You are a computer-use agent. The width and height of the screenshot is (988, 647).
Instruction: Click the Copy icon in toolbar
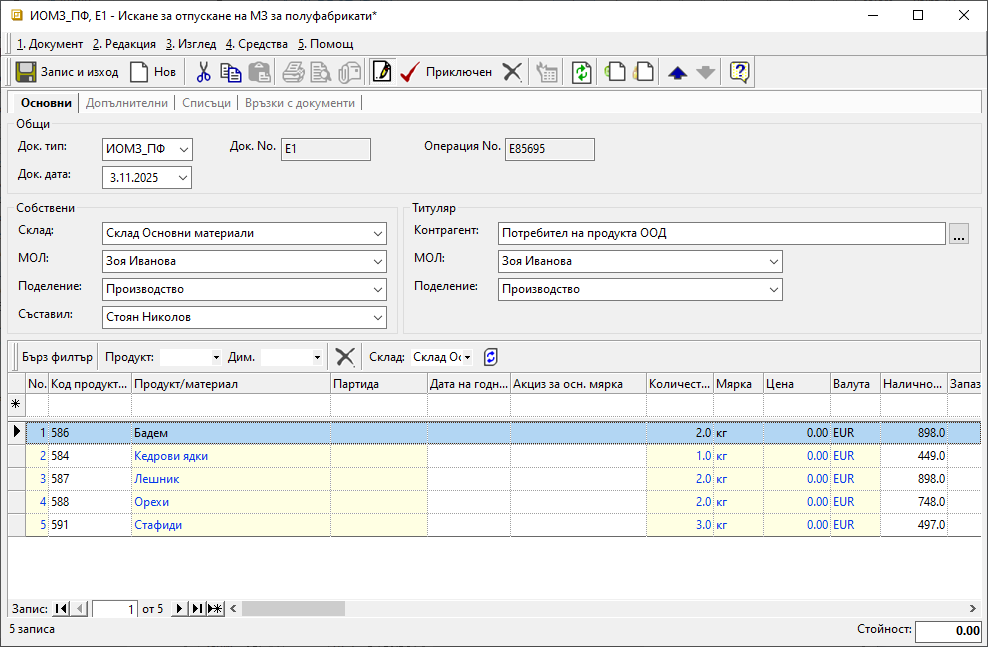tap(231, 72)
